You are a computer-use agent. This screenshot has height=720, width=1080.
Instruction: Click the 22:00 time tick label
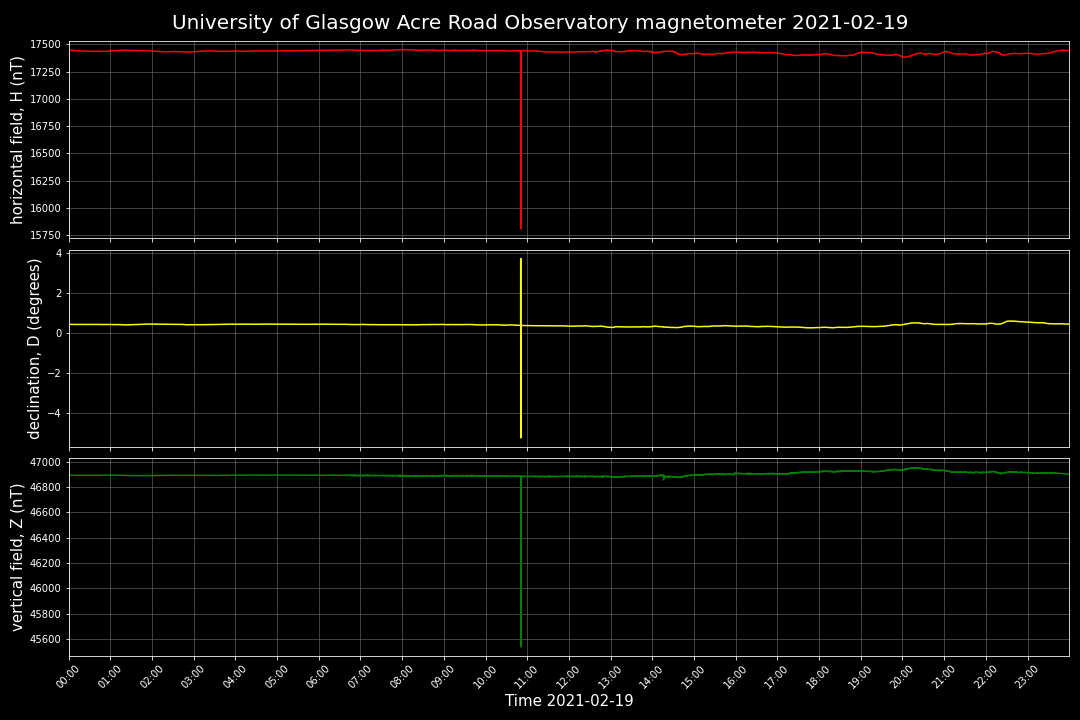[x=984, y=678]
